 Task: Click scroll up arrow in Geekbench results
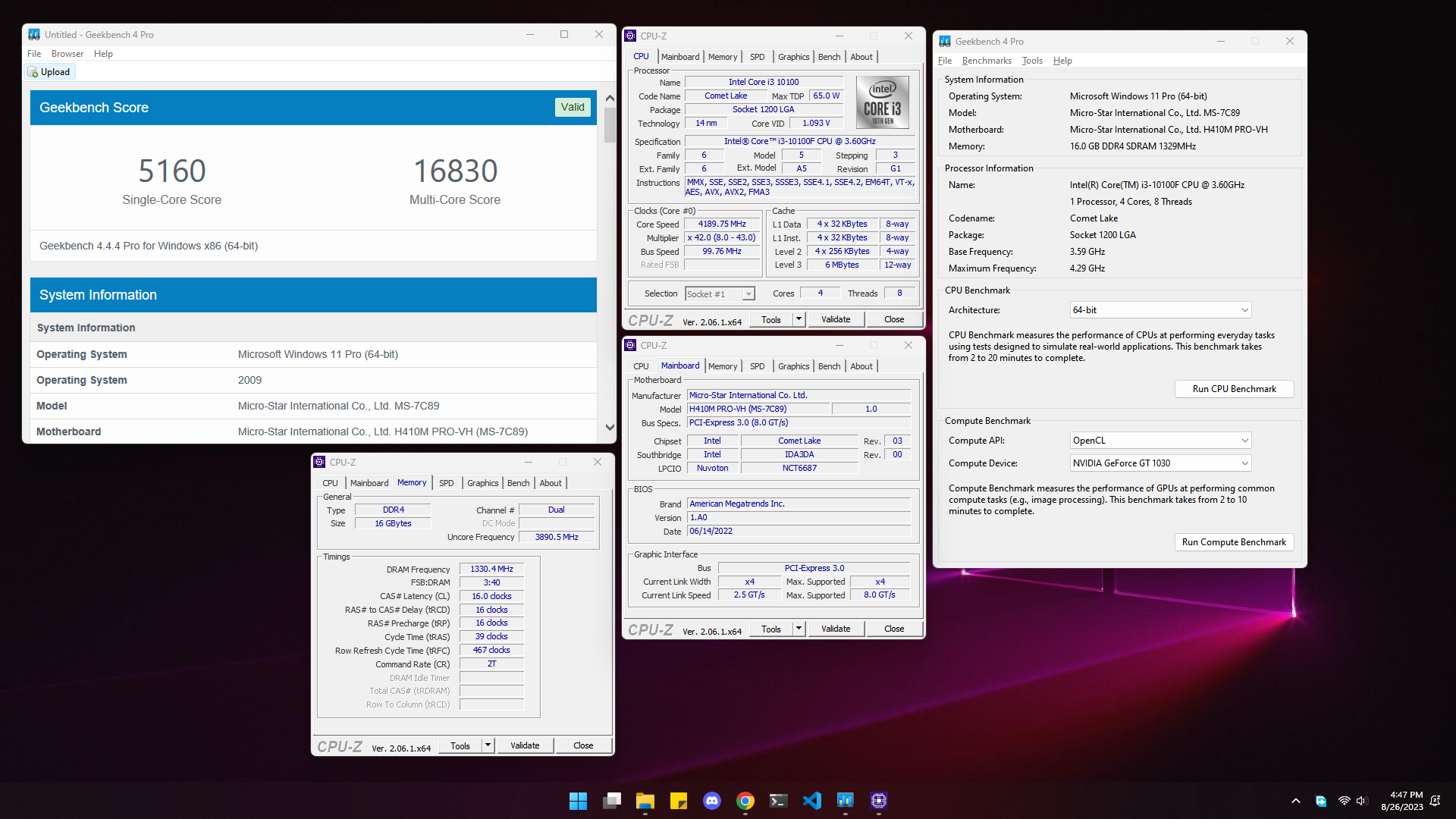[610, 99]
